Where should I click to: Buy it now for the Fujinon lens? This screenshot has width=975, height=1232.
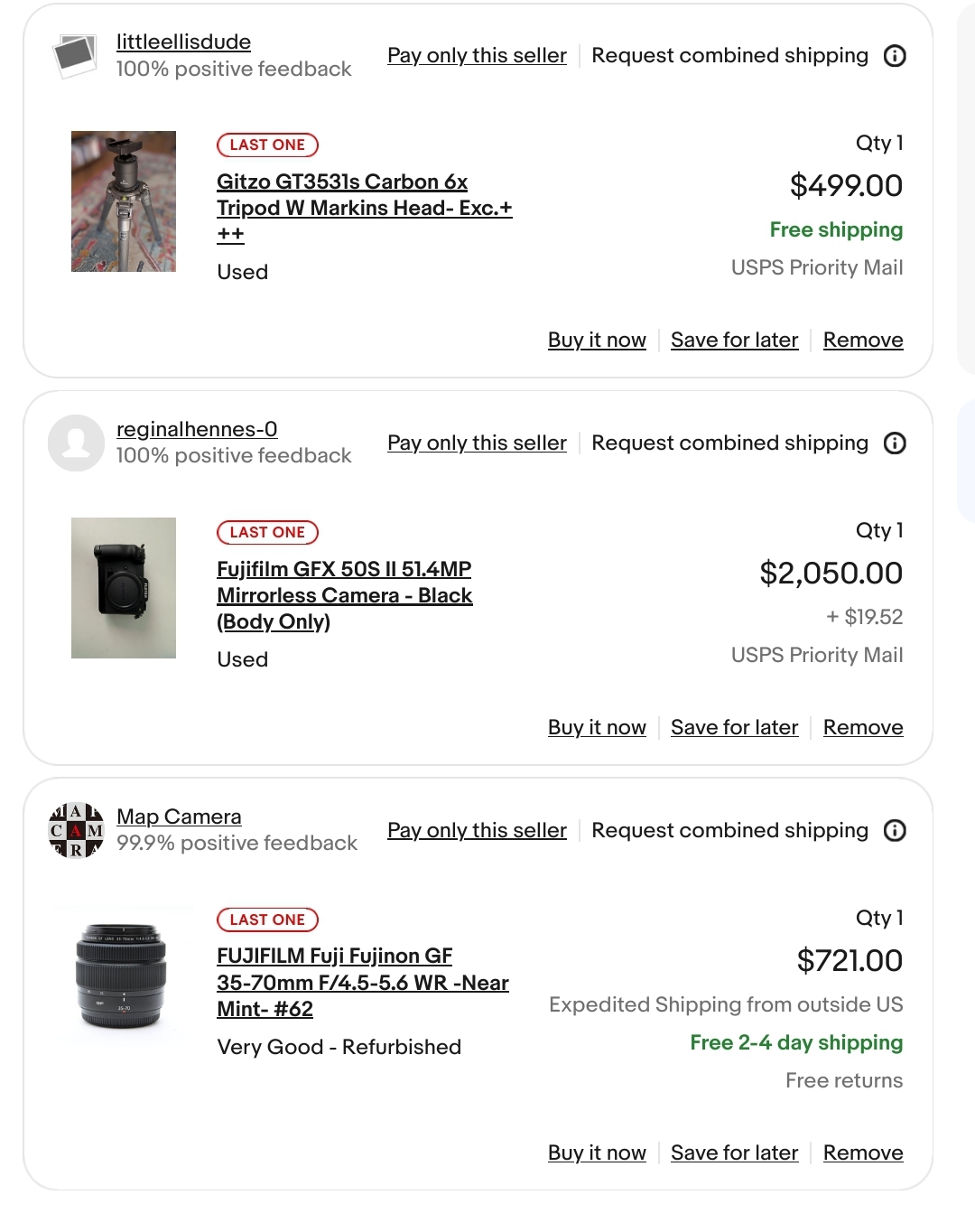tap(597, 1153)
